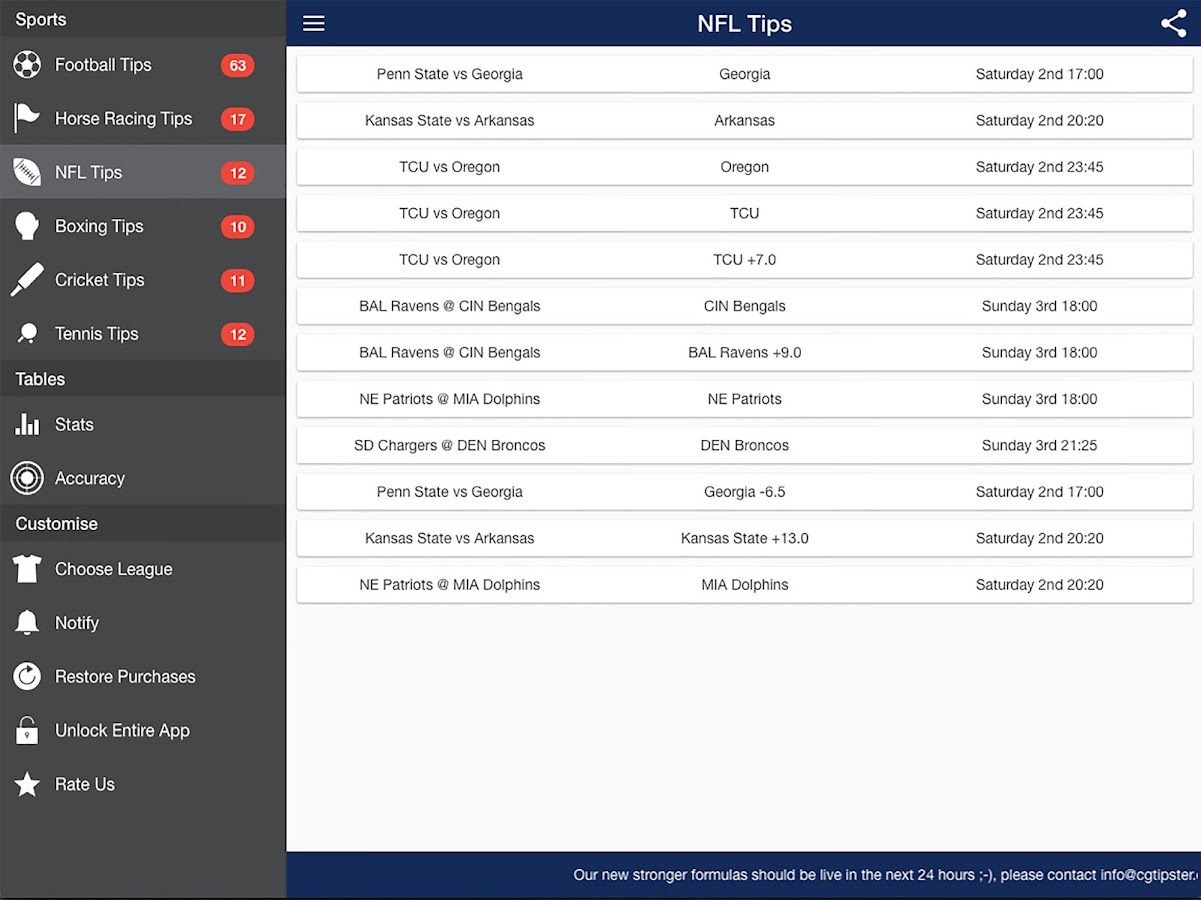
Task: Click the soccer ball Football Tips icon
Action: click(27, 65)
